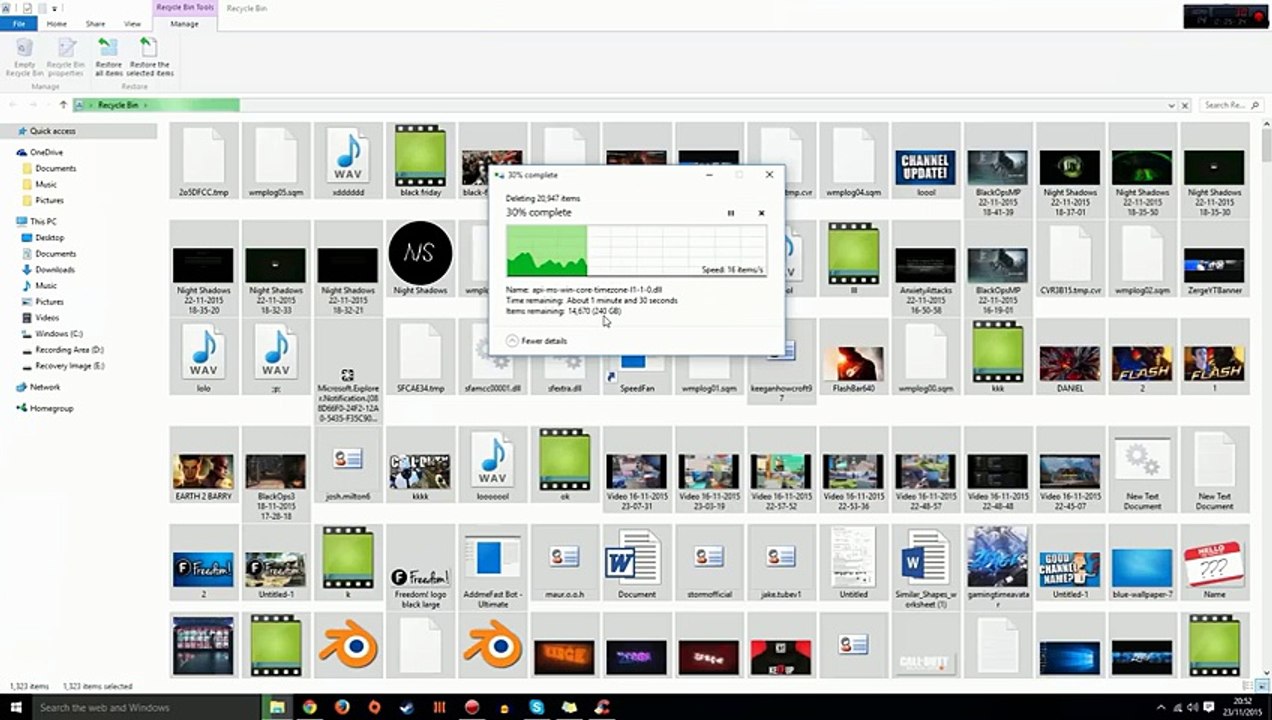Select the Word file named Document
The image size is (1272, 720).
pyautogui.click(x=636, y=562)
